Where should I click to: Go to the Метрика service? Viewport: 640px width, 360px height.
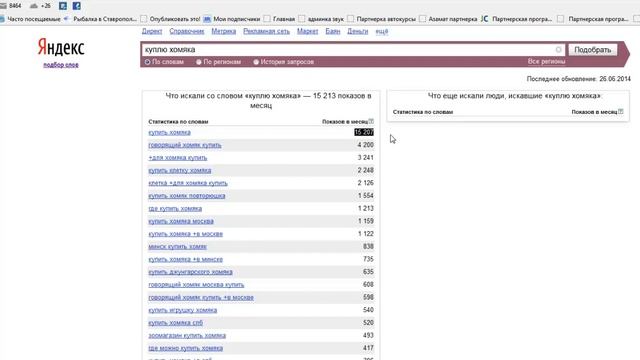pyautogui.click(x=224, y=31)
